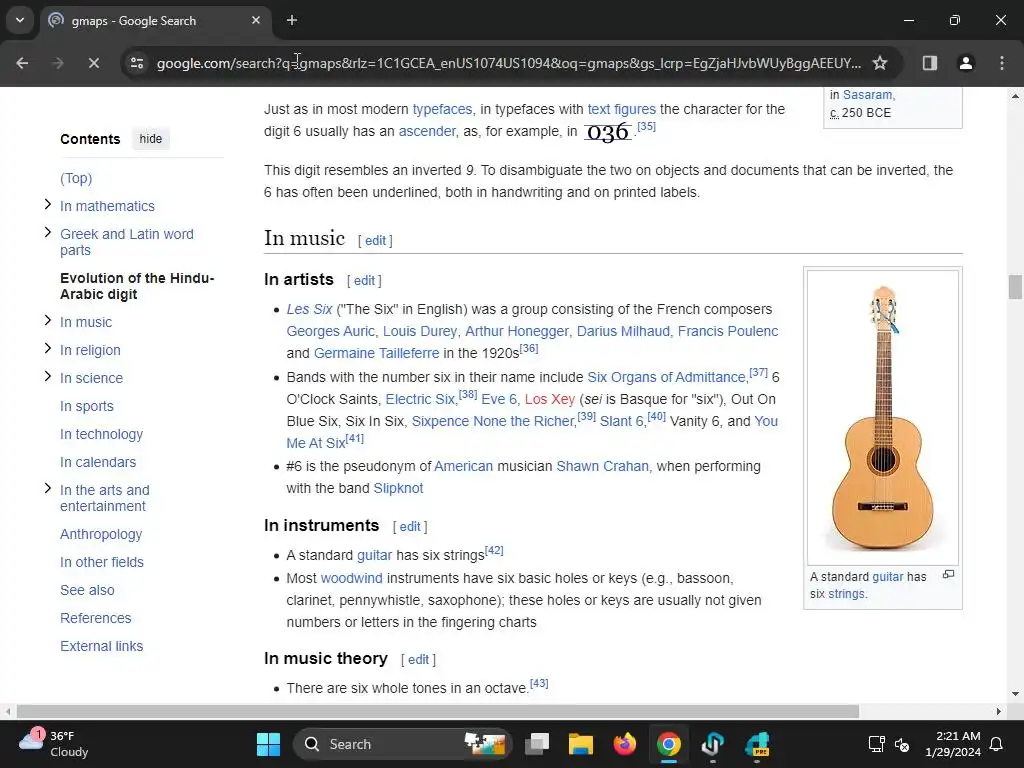This screenshot has height=768, width=1024.
Task: Open the Slipknot link
Action: 398,488
